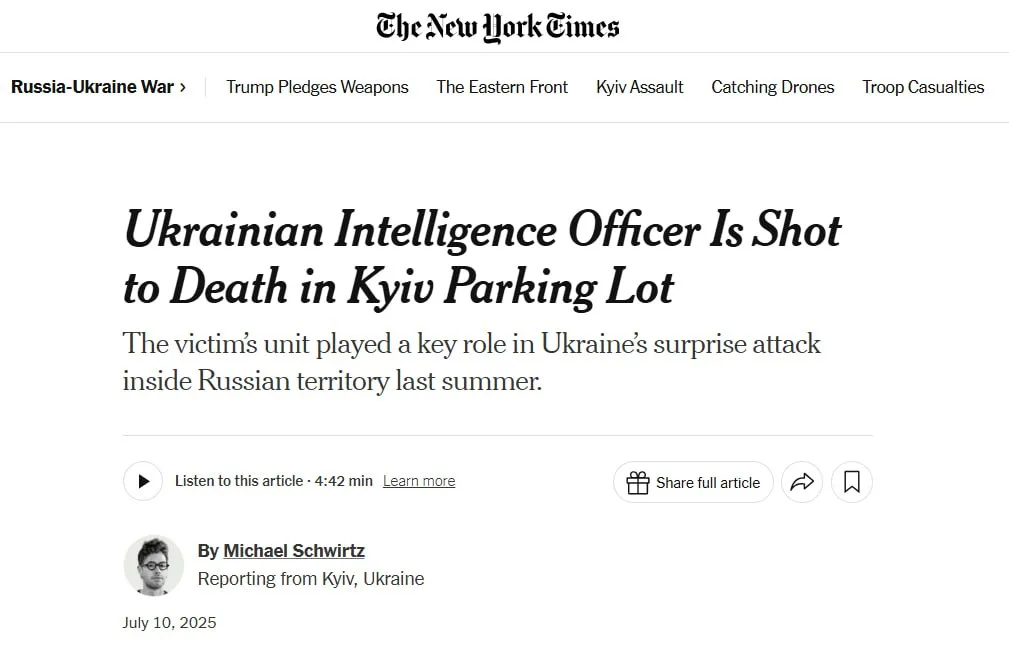This screenshot has width=1009, height=649.
Task: Open the Trump Pledges Weapons topic
Action: (317, 87)
